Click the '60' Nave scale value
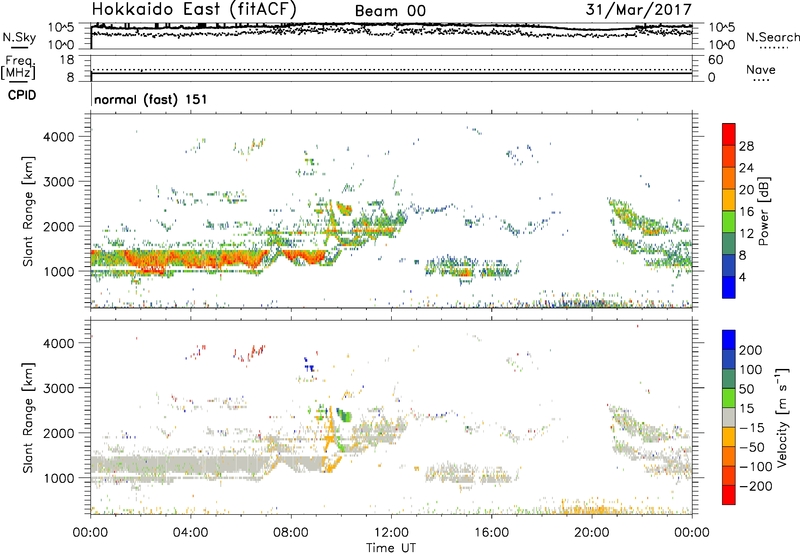This screenshot has height=554, width=800. (716, 60)
